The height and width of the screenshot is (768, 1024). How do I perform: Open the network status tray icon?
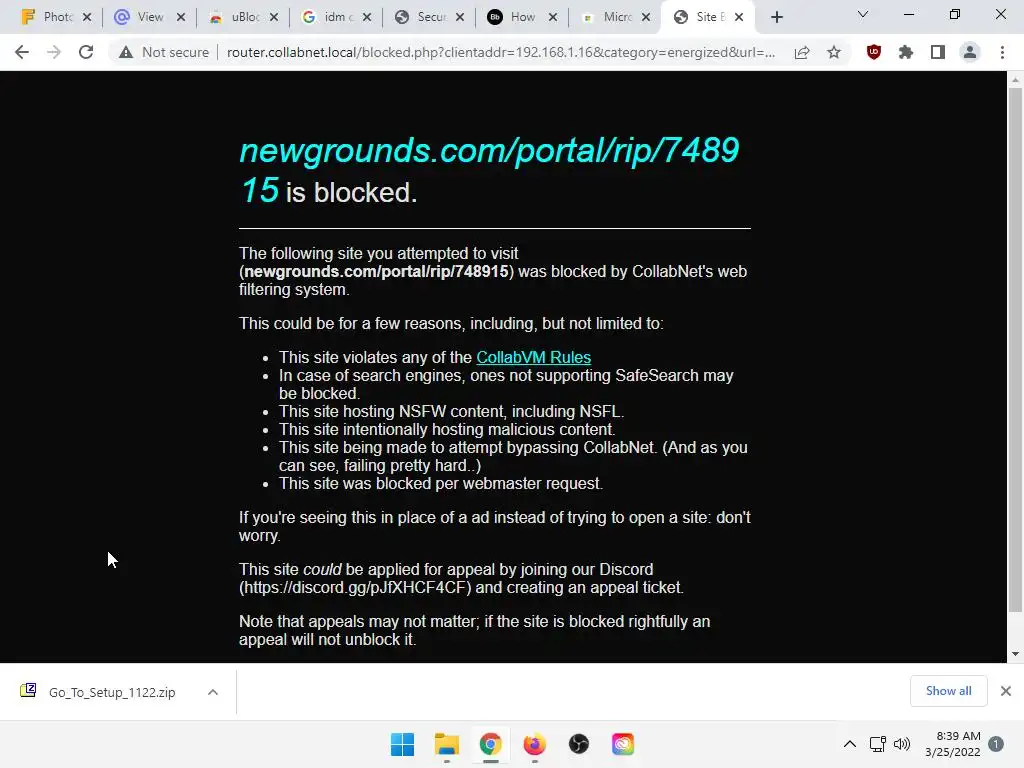click(878, 744)
